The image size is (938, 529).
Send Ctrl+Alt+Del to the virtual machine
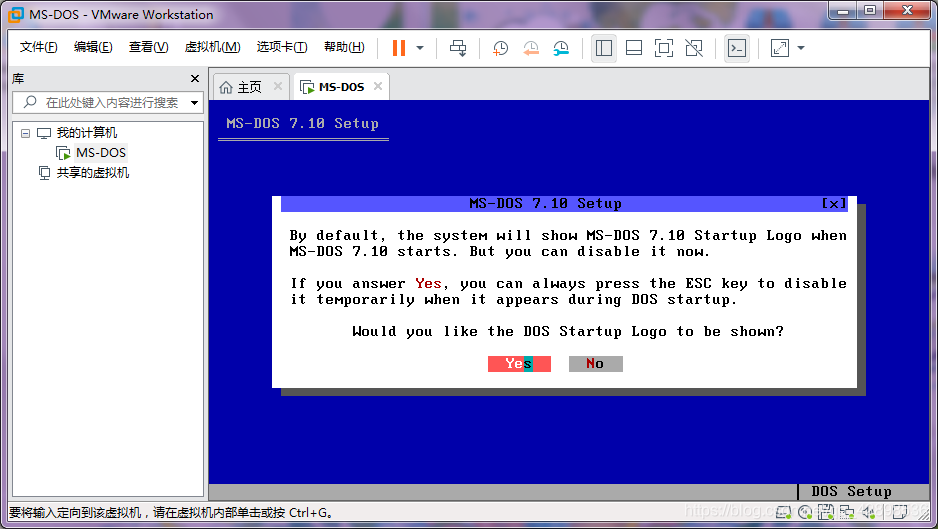point(458,48)
